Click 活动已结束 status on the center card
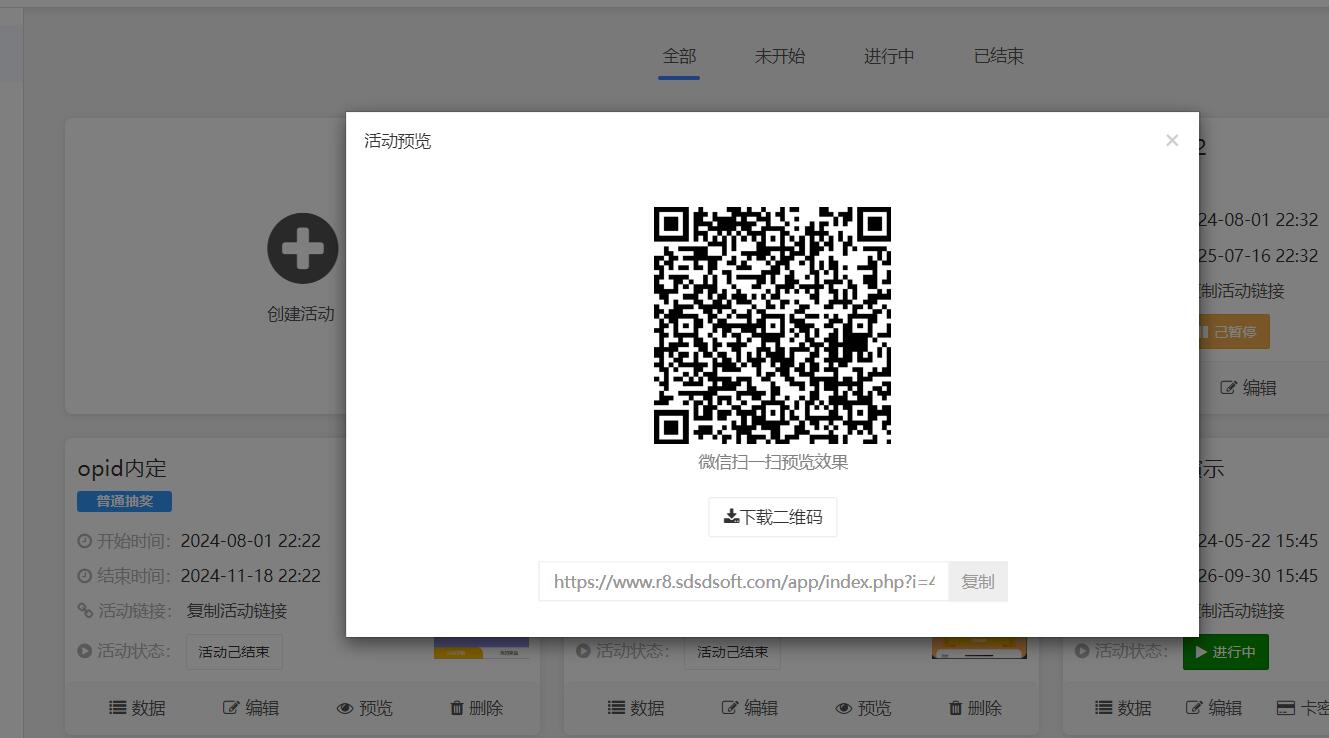This screenshot has height=738, width=1329. (x=732, y=652)
